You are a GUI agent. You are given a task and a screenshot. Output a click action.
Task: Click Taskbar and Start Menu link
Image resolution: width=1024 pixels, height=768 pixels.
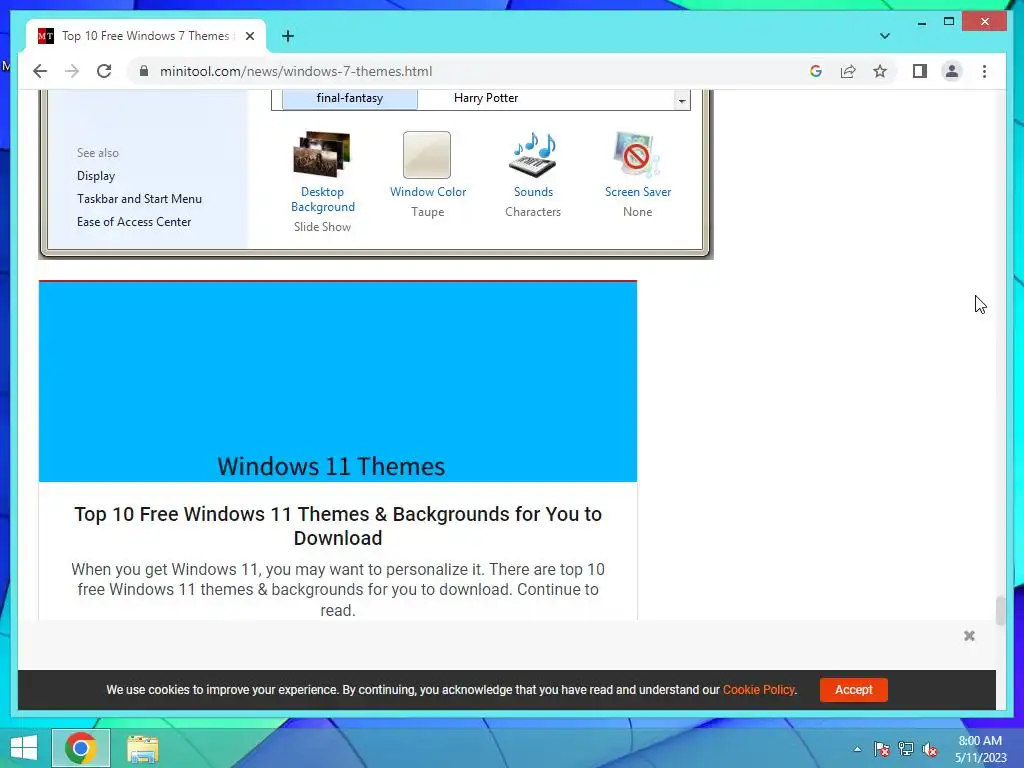tap(139, 199)
